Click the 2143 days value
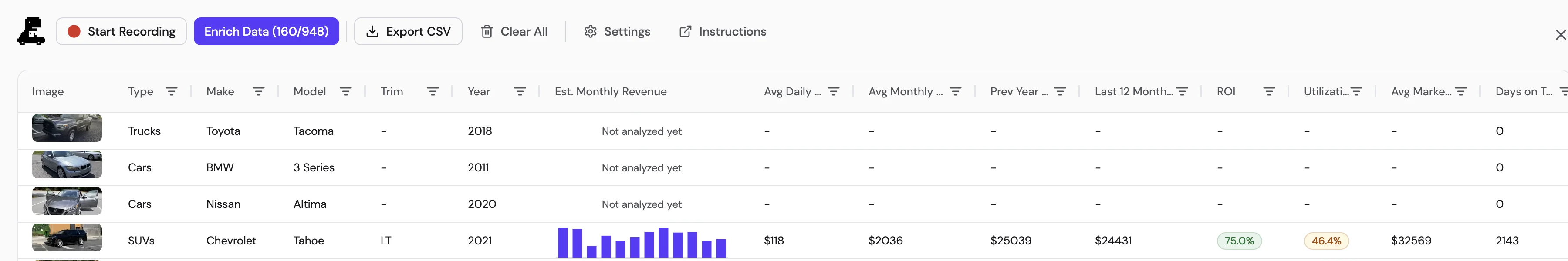The height and width of the screenshot is (261, 1568). [1507, 240]
